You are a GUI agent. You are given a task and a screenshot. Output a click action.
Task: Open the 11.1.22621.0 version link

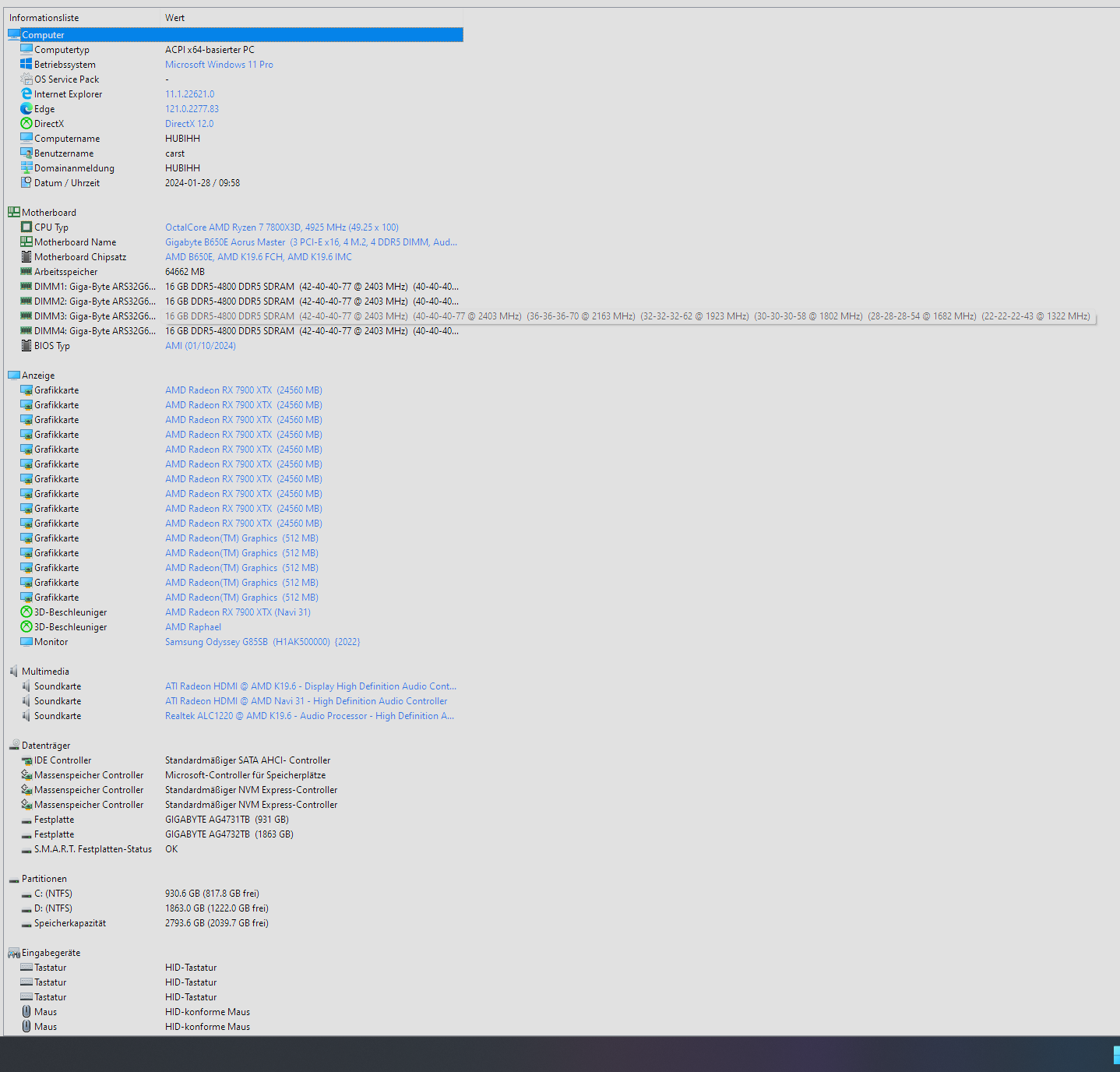coord(189,94)
